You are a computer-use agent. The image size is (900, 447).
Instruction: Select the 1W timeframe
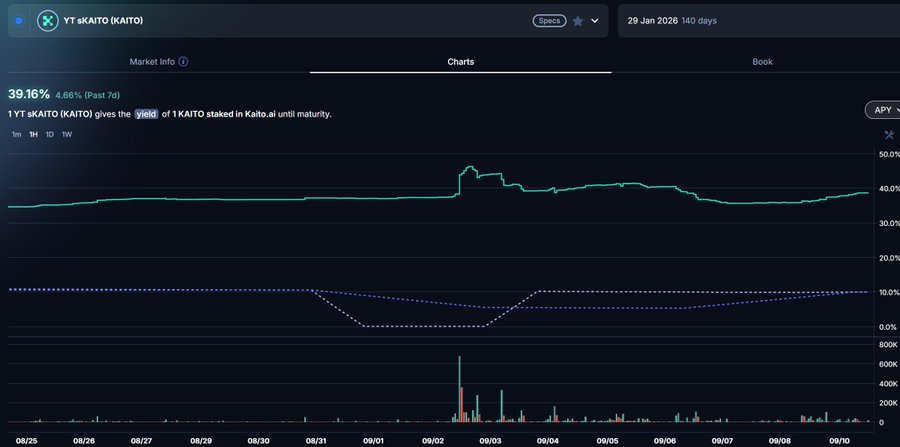67,134
